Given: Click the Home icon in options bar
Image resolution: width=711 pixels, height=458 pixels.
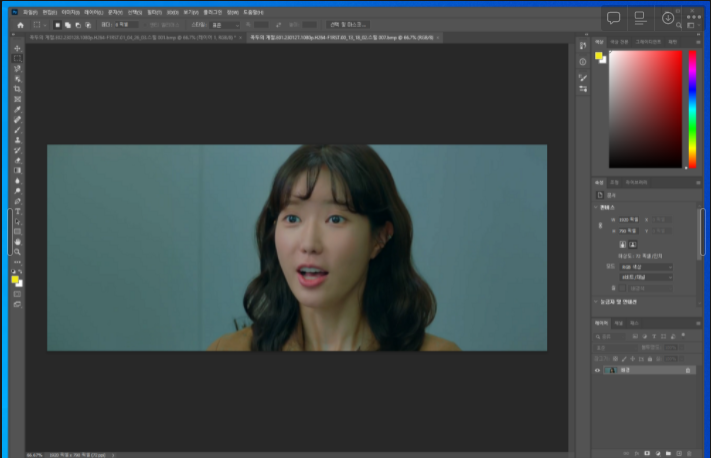Looking at the screenshot, I should click(x=20, y=25).
